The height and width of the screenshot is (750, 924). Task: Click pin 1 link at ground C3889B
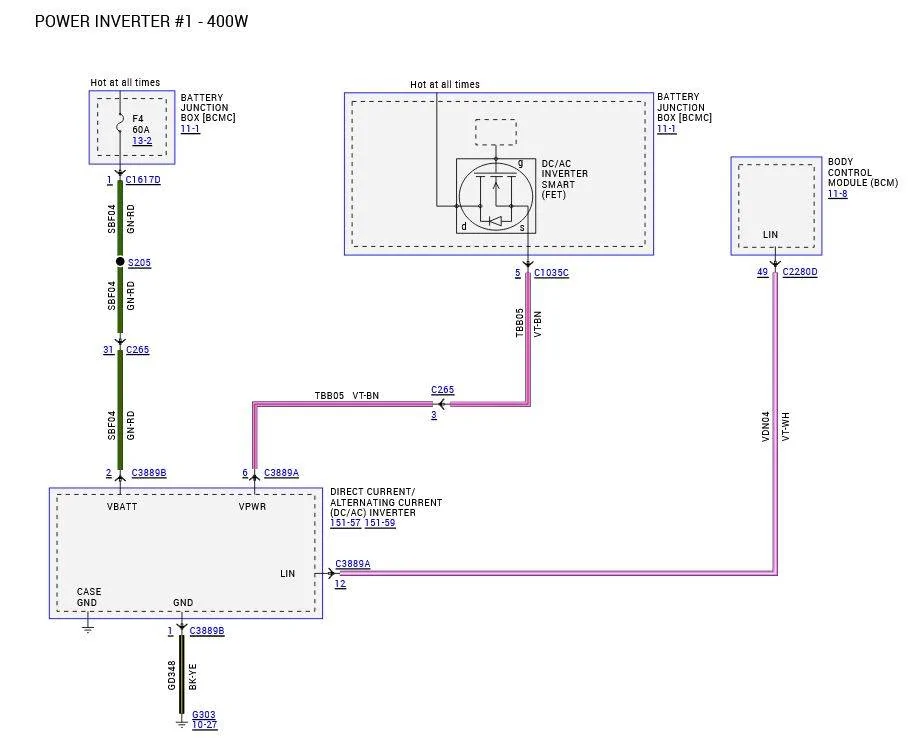coord(170,630)
